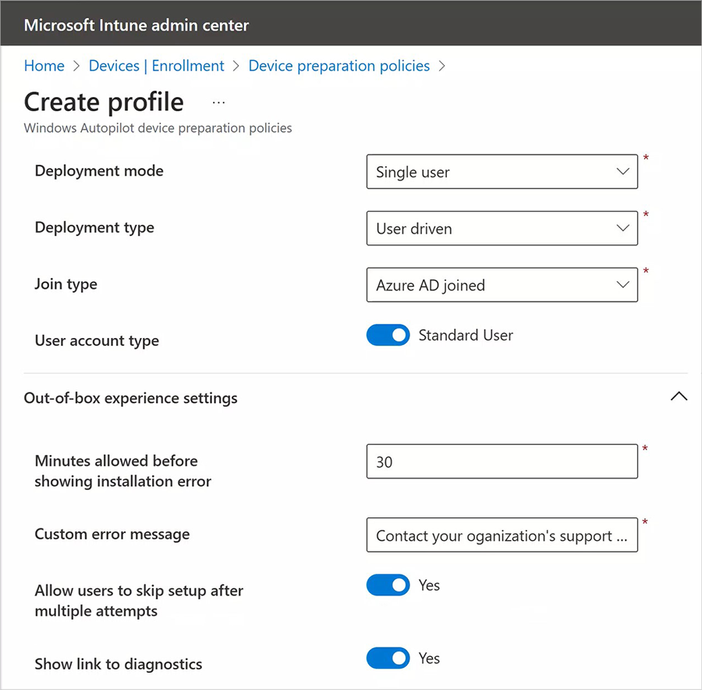Click the Custom error message label

(112, 534)
